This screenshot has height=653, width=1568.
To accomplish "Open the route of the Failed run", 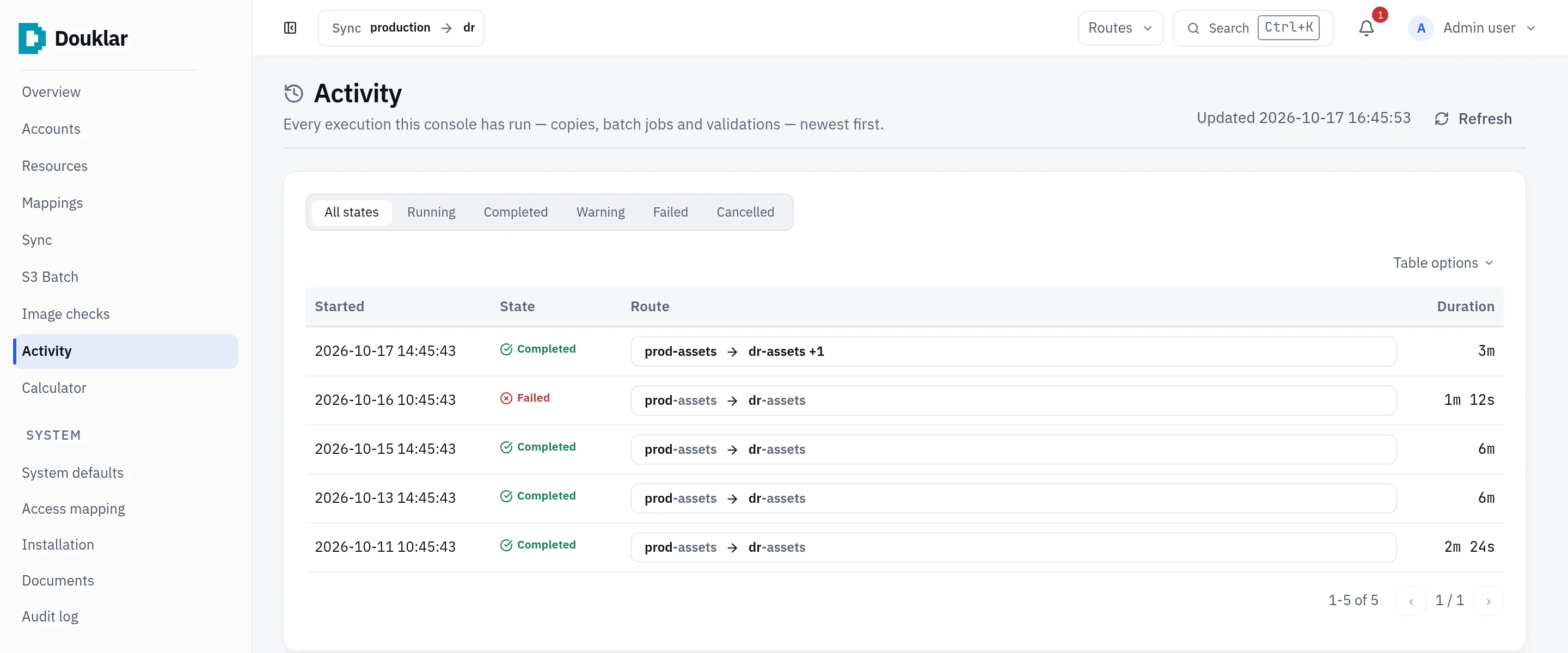I will pyautogui.click(x=1013, y=401).
